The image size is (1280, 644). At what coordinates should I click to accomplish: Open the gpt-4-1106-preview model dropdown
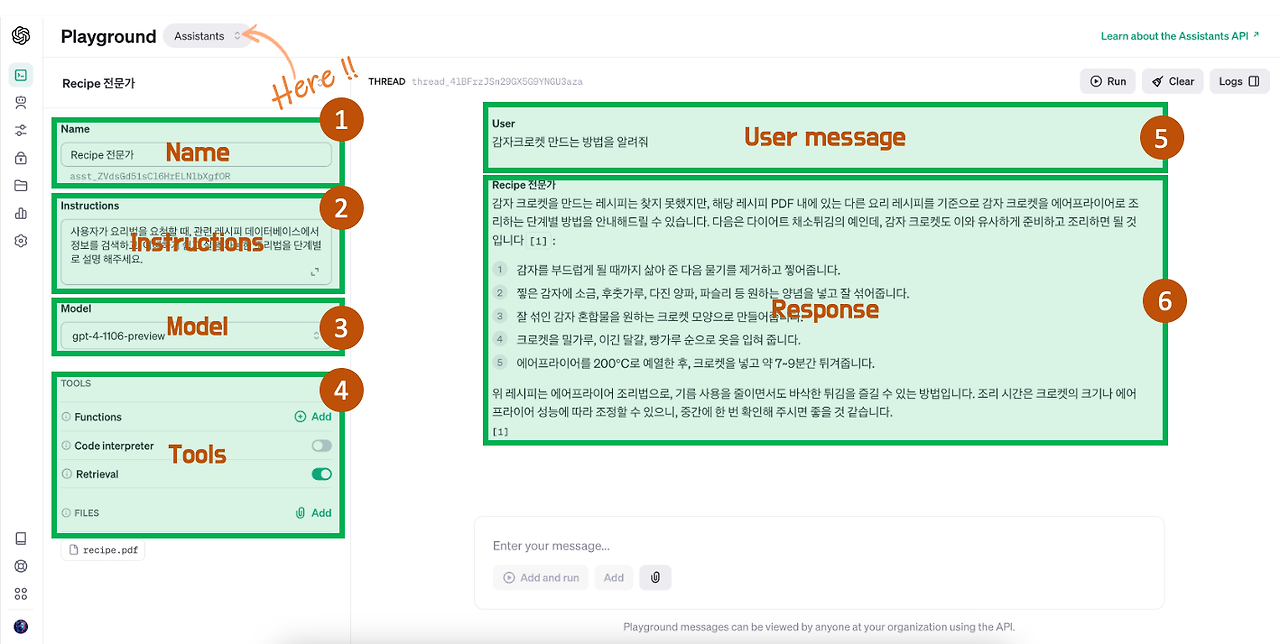pos(196,336)
